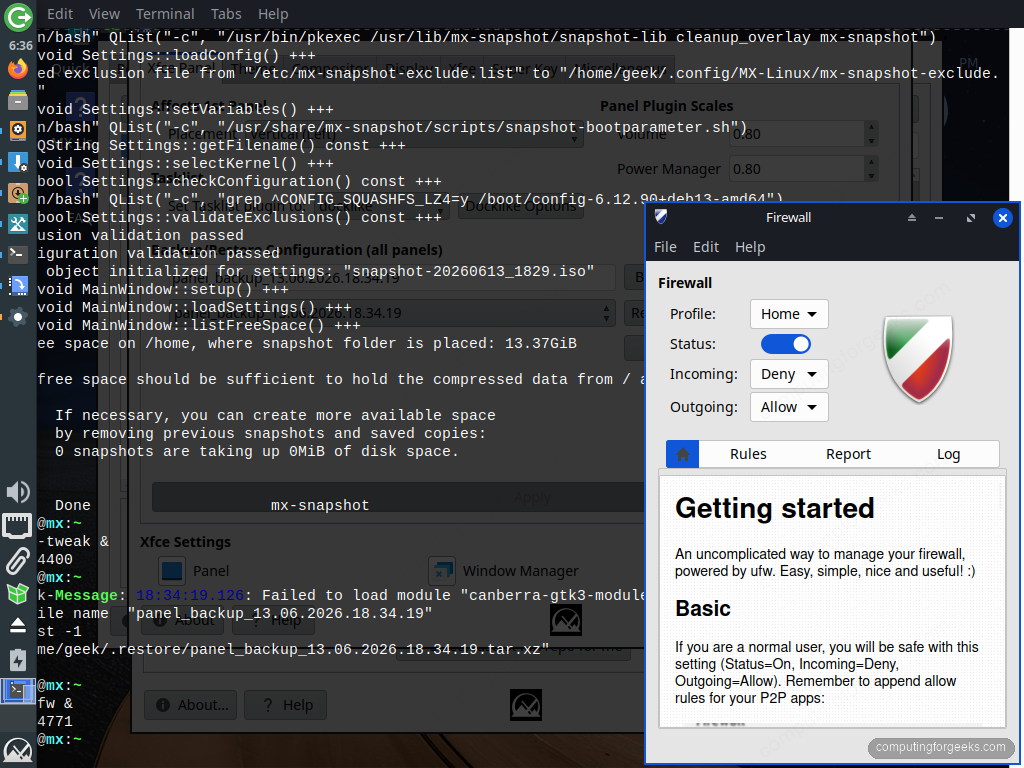The height and width of the screenshot is (768, 1024).
Task: Switch to the Report tab
Action: click(x=848, y=454)
